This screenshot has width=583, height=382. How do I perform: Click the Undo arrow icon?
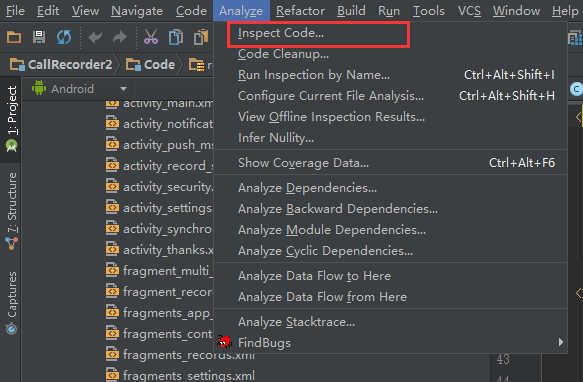(95, 37)
